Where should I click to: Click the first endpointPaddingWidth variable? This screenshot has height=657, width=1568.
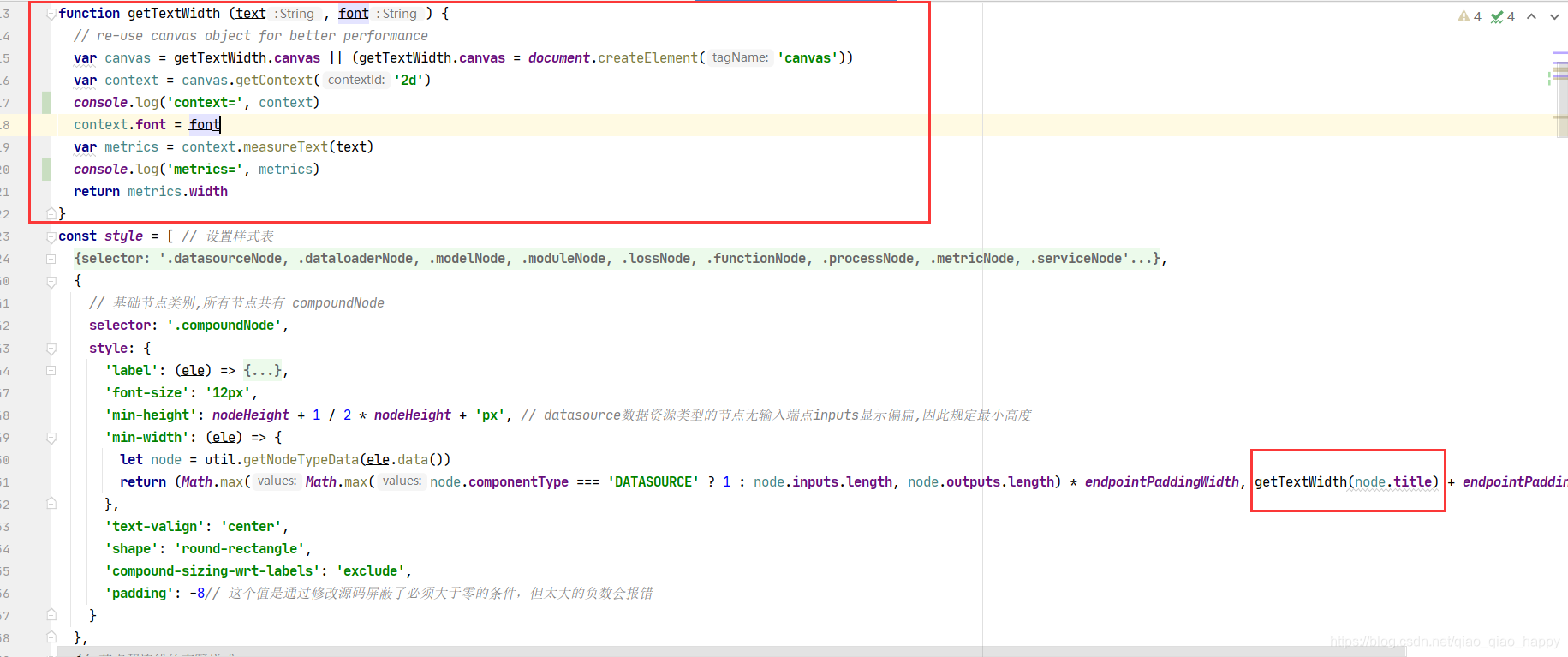coord(1162,482)
